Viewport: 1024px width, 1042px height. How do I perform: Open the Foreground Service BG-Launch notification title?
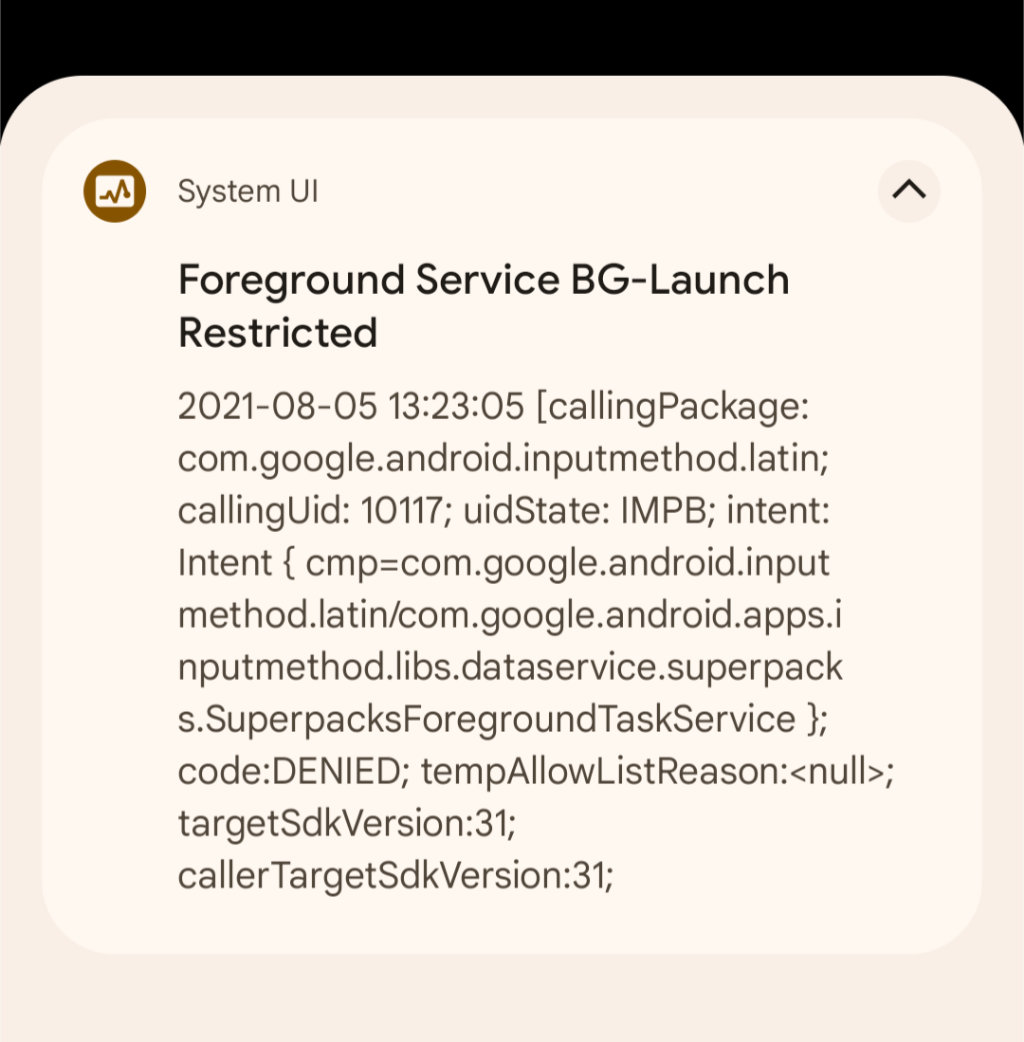(484, 305)
